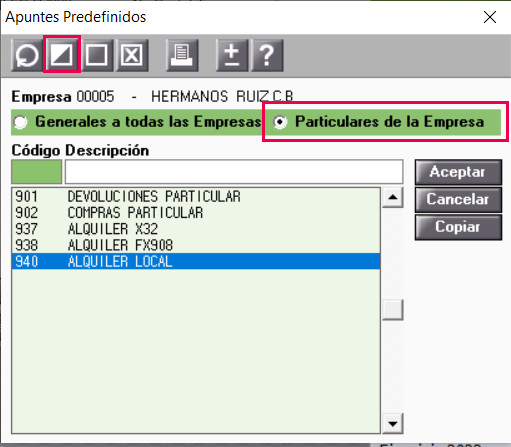Click the empty square new-record icon
511x447 pixels.
tap(97, 55)
